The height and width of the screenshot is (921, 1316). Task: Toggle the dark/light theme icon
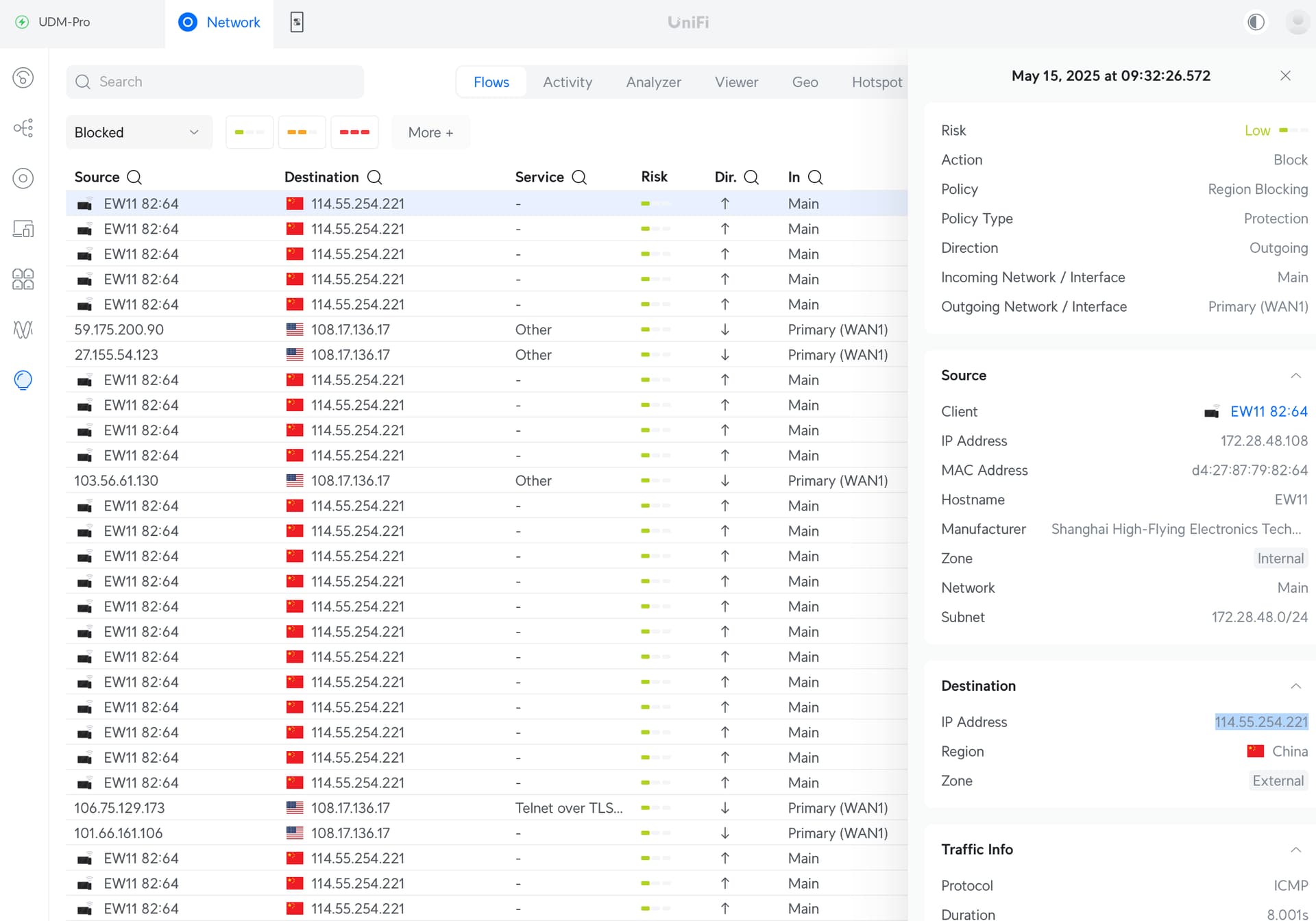tap(1256, 22)
